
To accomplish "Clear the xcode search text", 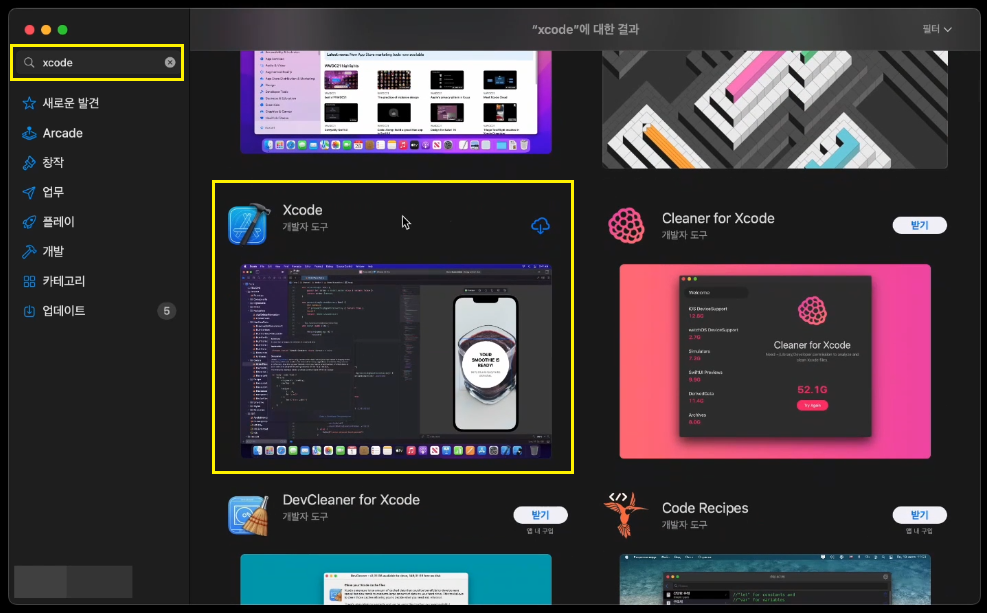I will coord(170,62).
